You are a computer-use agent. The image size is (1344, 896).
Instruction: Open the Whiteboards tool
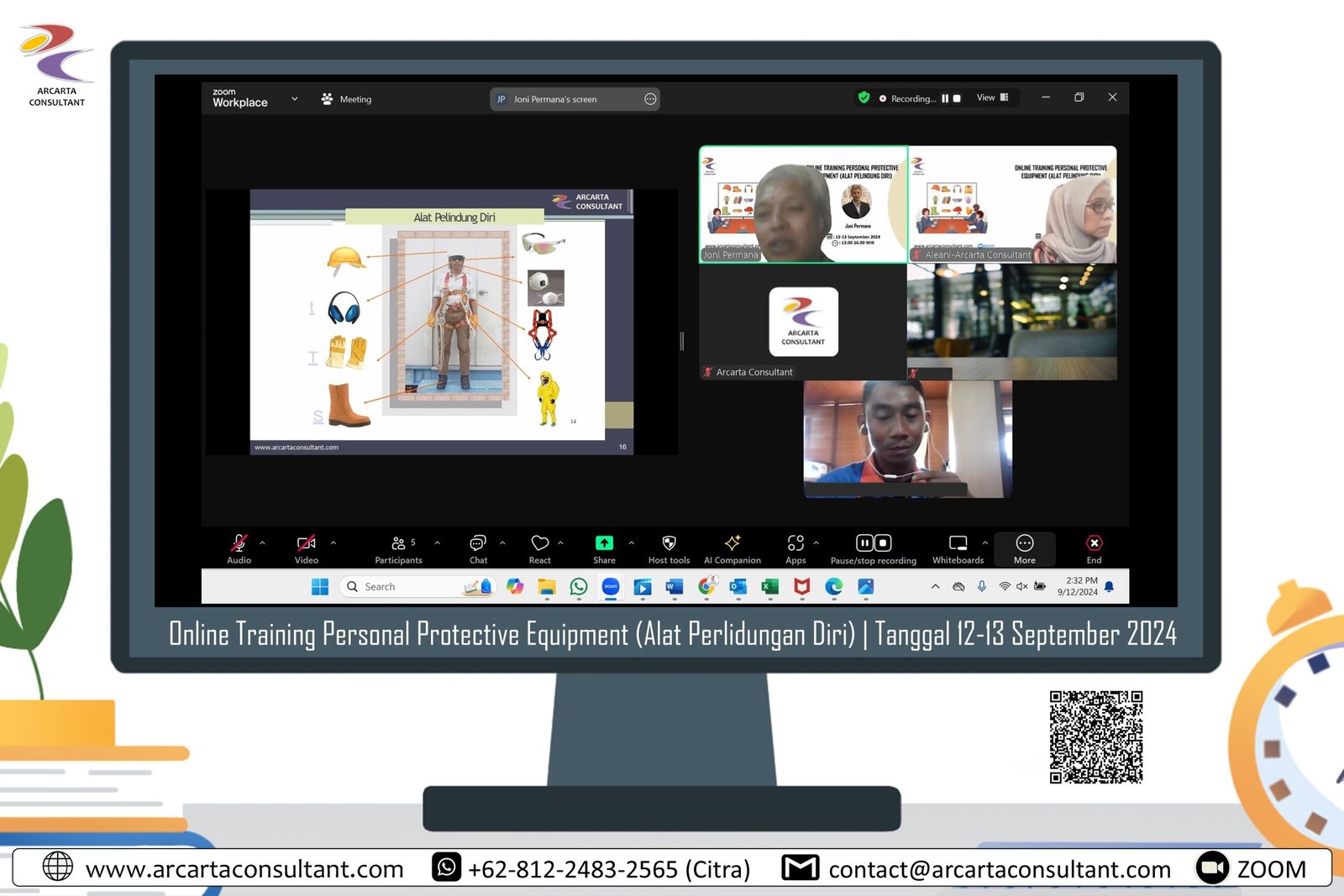click(958, 544)
